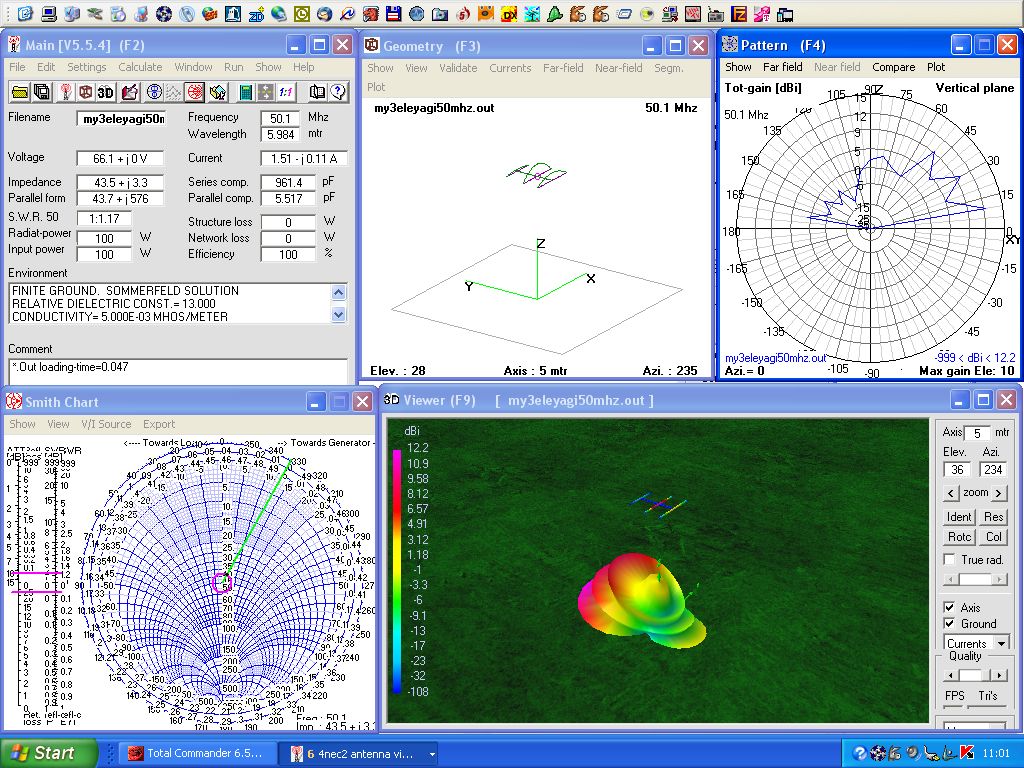Uncheck the Axis checkbox in 3D viewer
Screen dimensions: 1024x768
(x=950, y=608)
